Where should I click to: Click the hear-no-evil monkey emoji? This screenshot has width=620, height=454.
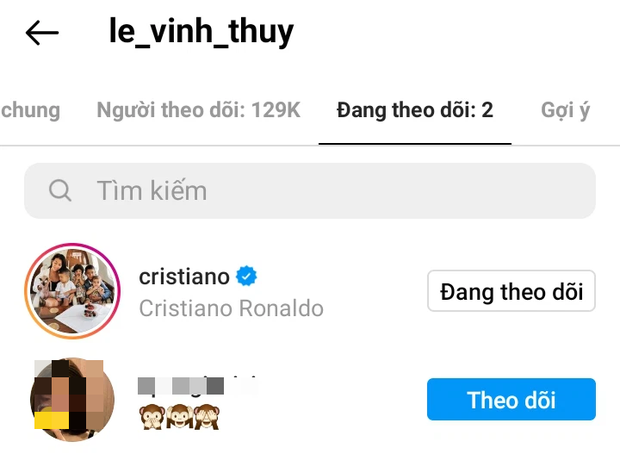[x=180, y=417]
